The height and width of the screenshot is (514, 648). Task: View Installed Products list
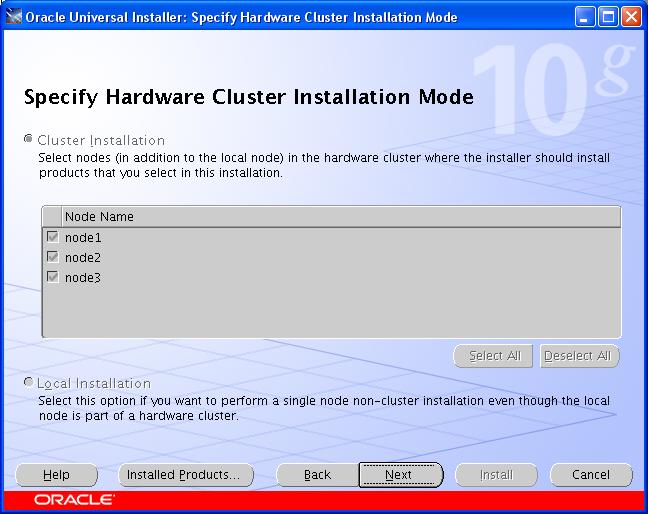(185, 475)
